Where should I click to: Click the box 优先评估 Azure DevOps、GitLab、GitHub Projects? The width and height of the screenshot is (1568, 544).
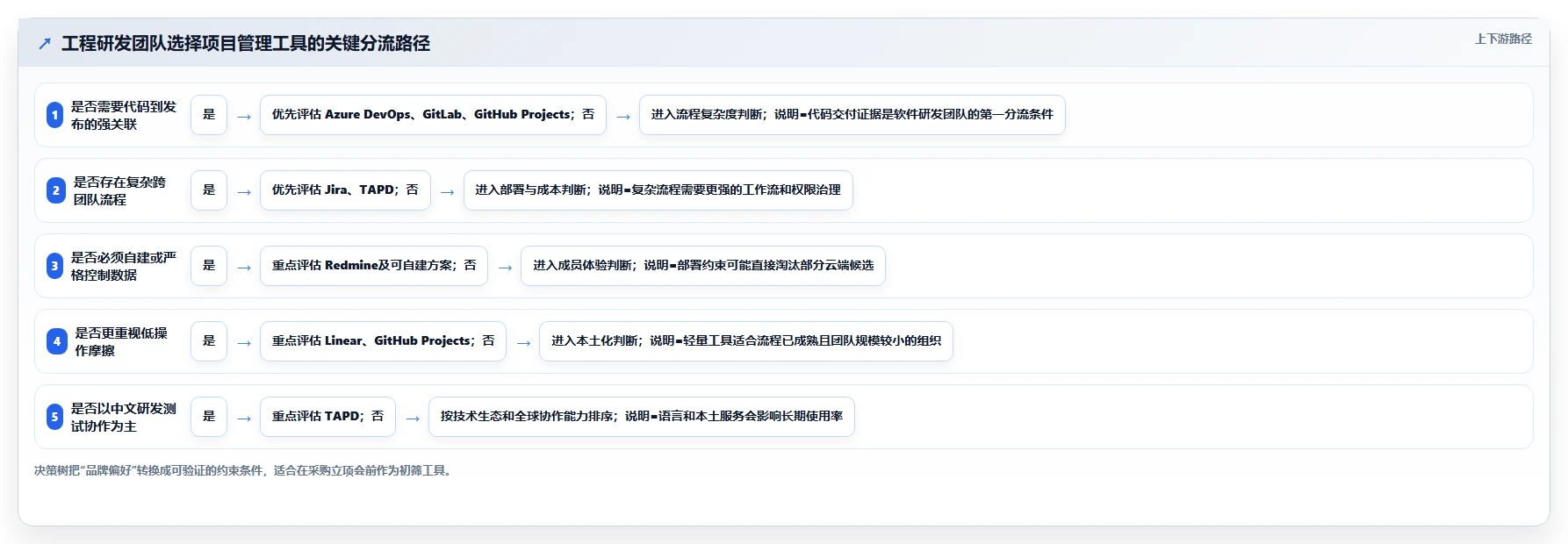pos(433,115)
